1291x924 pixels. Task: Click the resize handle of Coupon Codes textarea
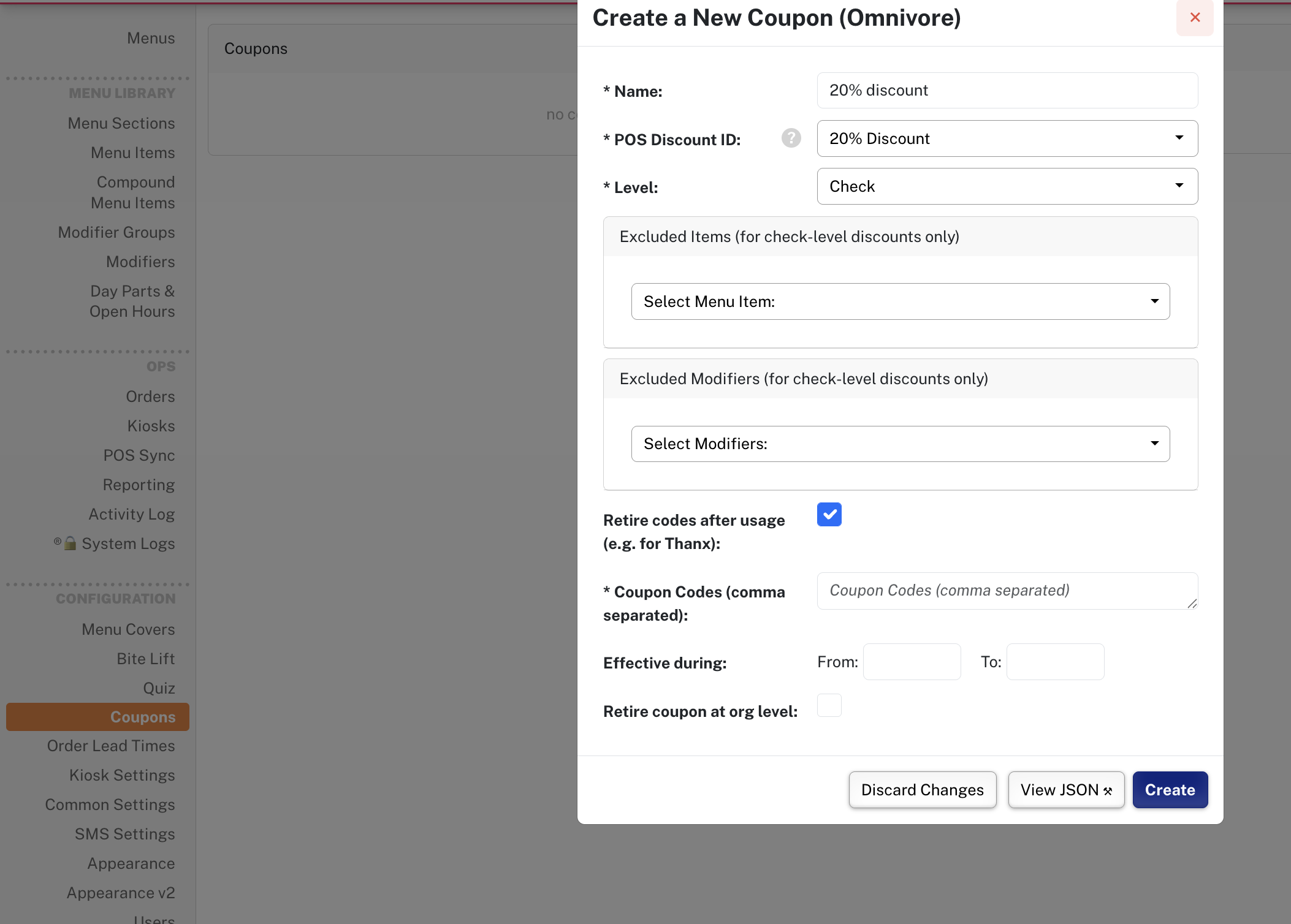pyautogui.click(x=1192, y=604)
